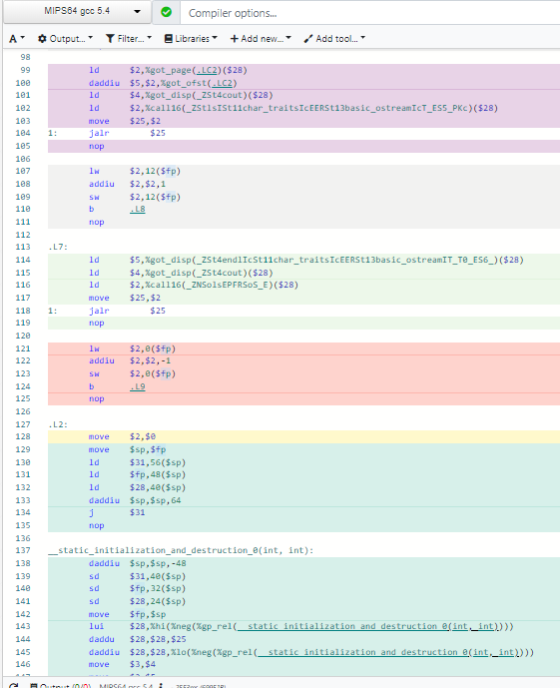Image resolution: width=560 pixels, height=688 pixels.
Task: Click the 'daddu $28,$28,$25' instruction
Action: (x=137, y=639)
